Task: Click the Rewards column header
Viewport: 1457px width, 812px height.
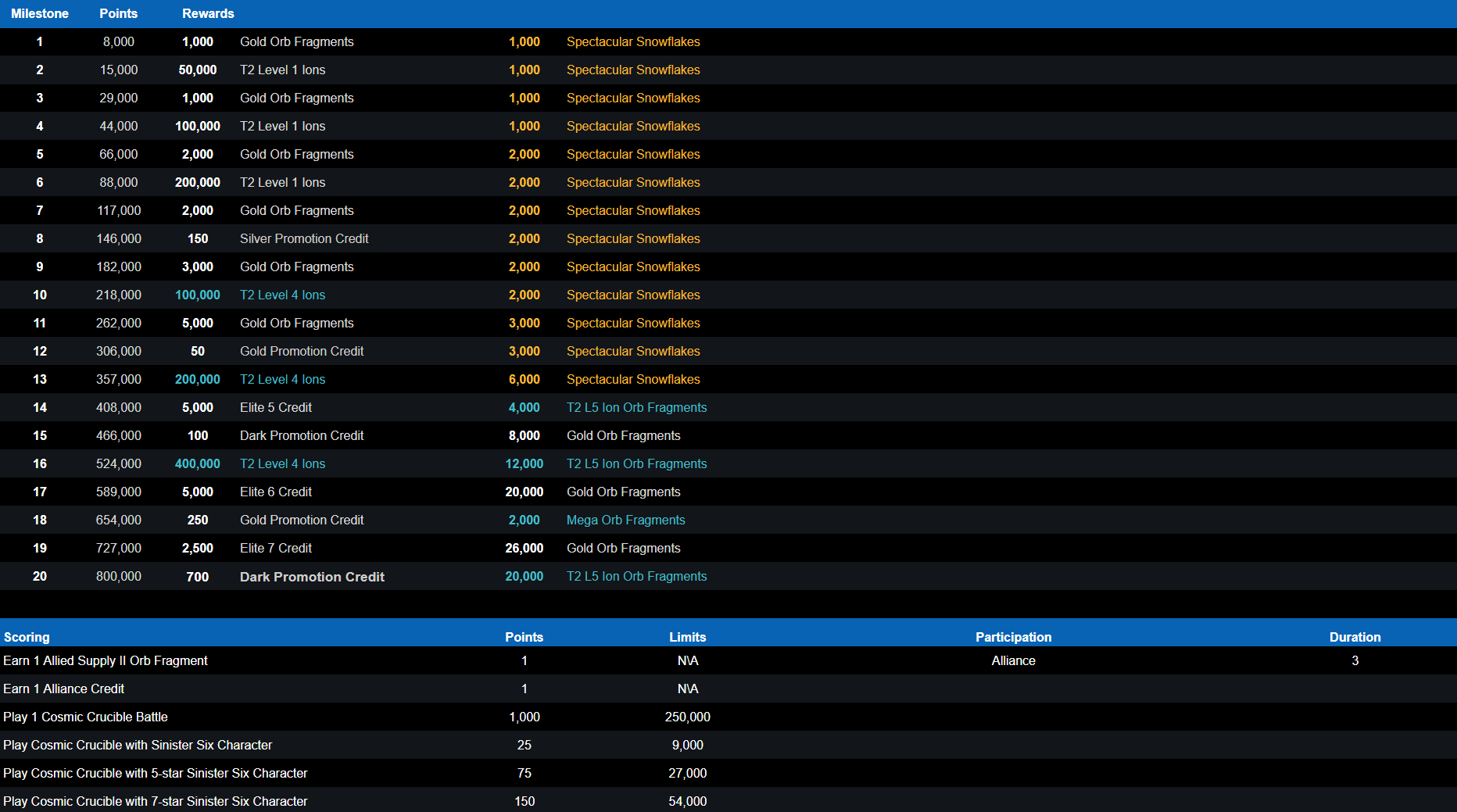Action: pyautogui.click(x=208, y=13)
